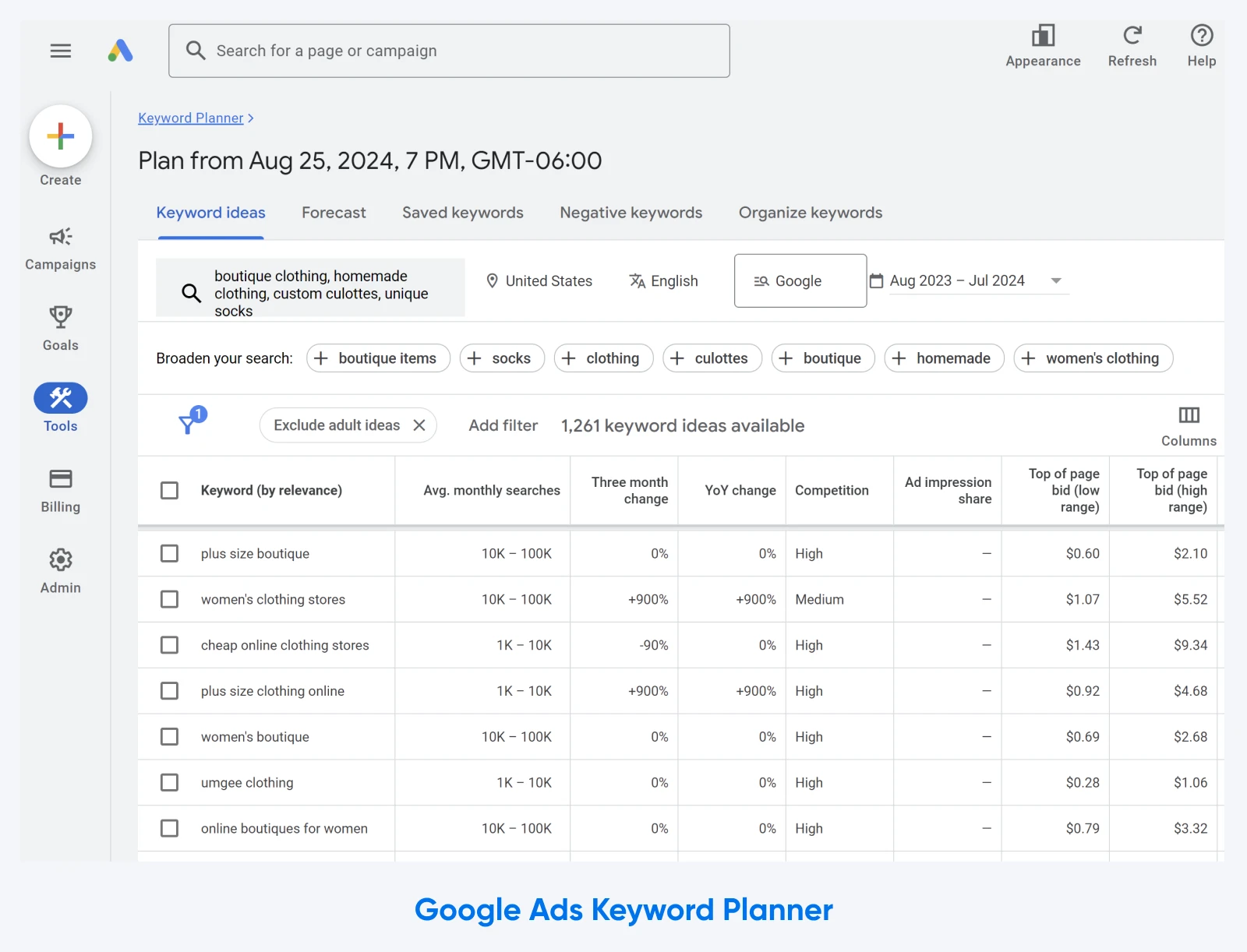Image resolution: width=1247 pixels, height=952 pixels.
Task: Sort by Top of page bid low range
Action: (x=1064, y=490)
